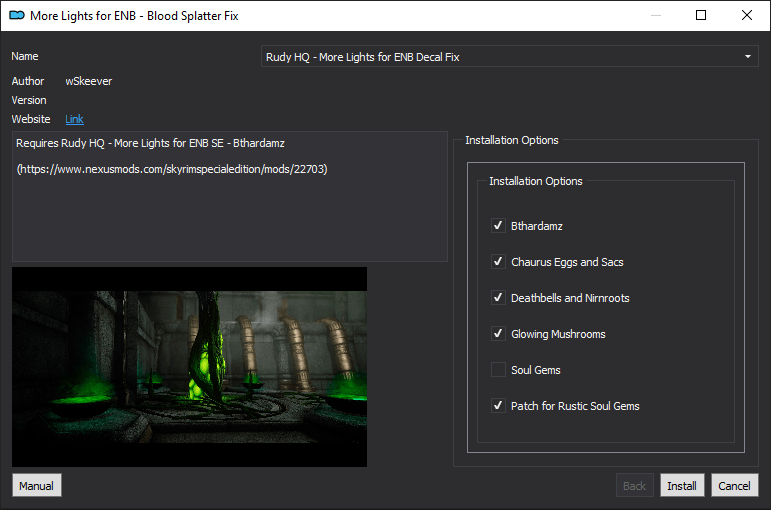The width and height of the screenshot is (771, 510).
Task: Click the Install button
Action: [682, 485]
